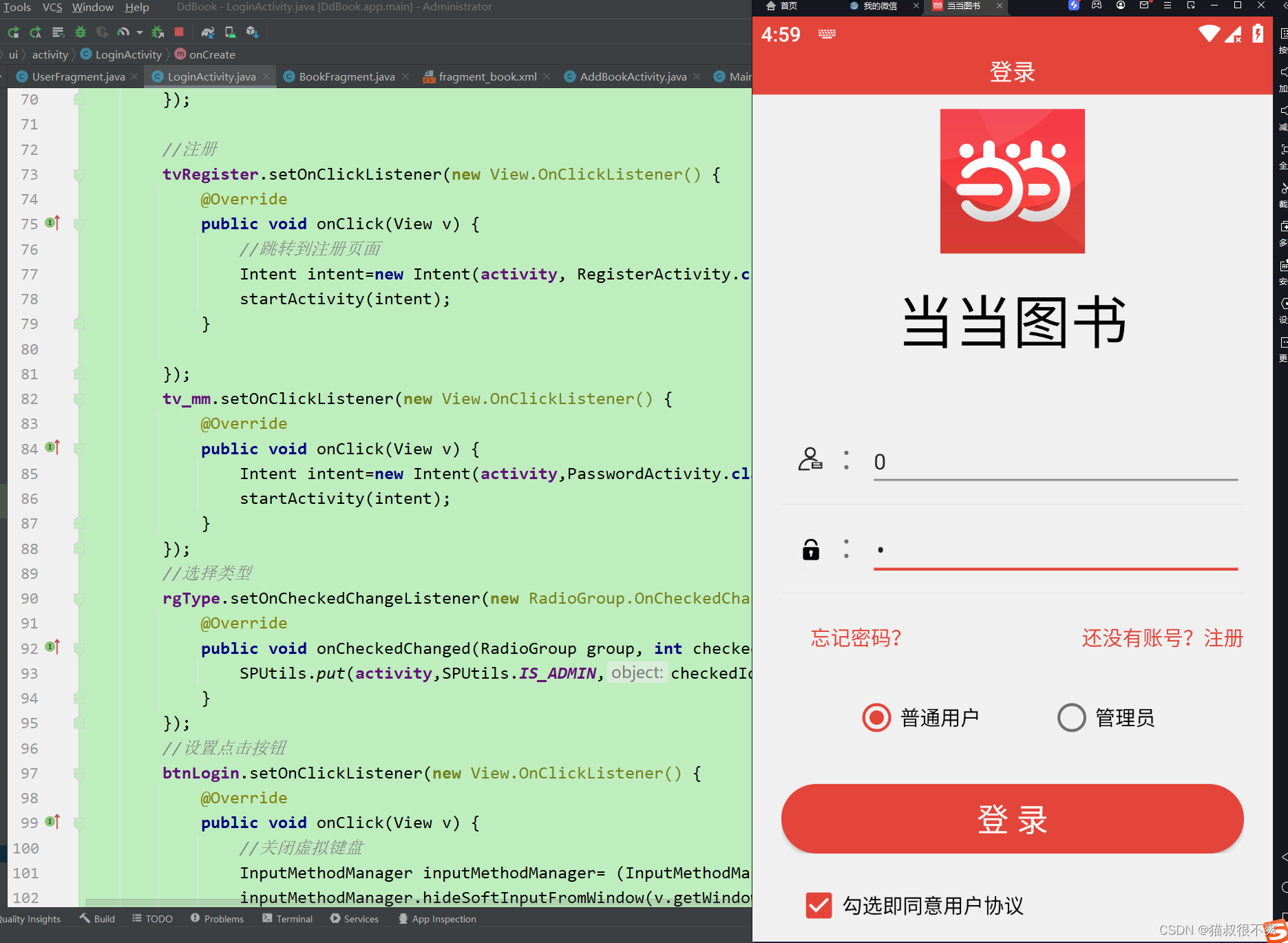Collapse code fold at line 75
The image size is (1288, 943).
(79, 224)
